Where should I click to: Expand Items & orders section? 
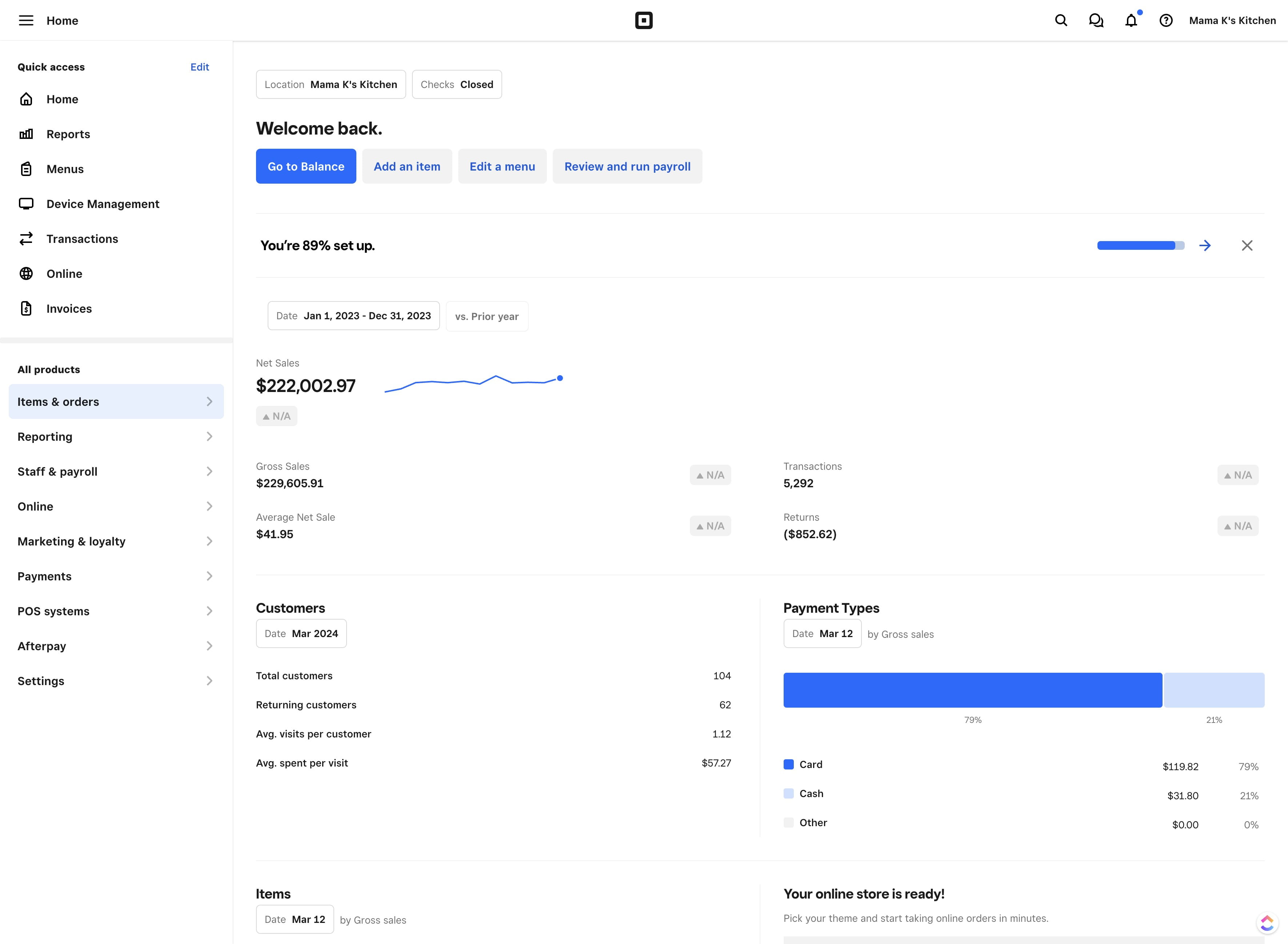[x=116, y=402]
